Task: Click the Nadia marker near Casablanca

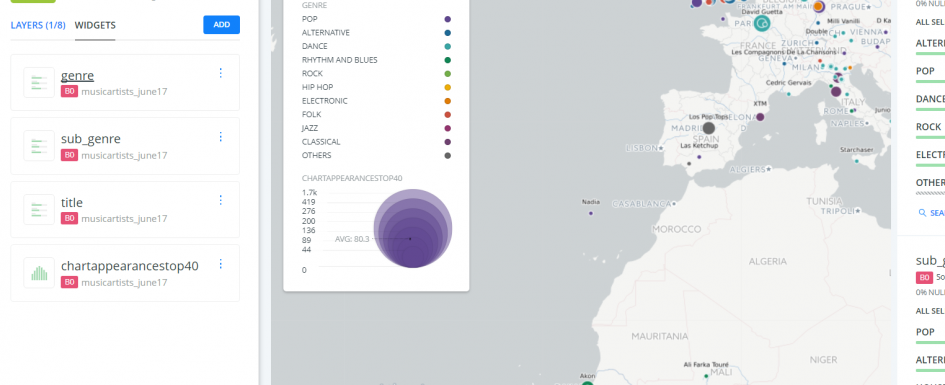Action: (591, 213)
